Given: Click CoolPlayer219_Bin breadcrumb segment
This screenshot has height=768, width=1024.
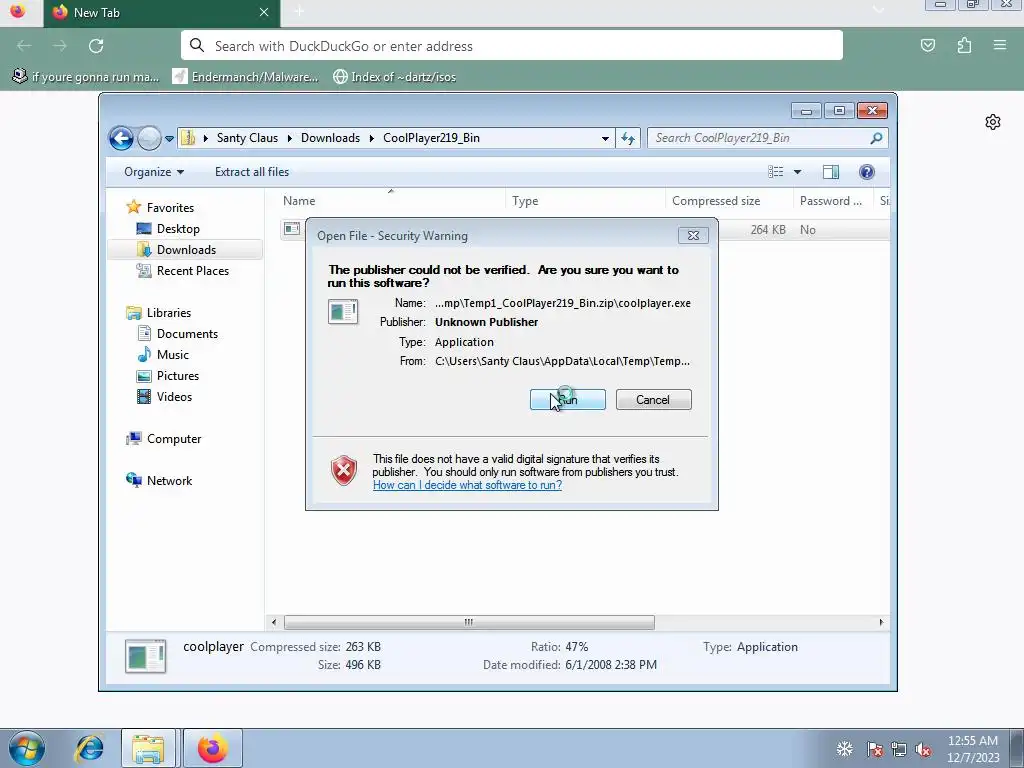Looking at the screenshot, I should pyautogui.click(x=431, y=138).
